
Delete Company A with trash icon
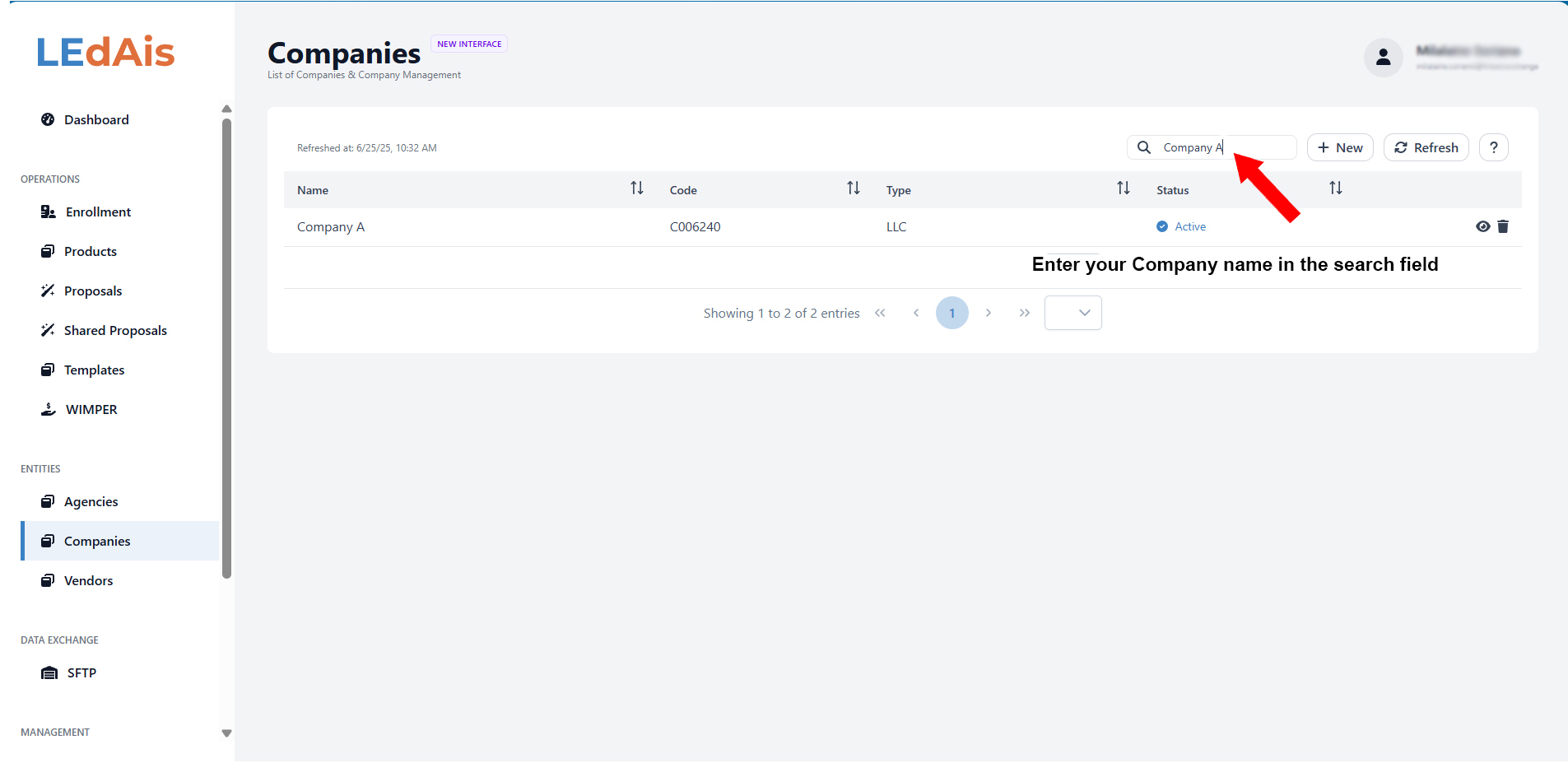pos(1503,226)
